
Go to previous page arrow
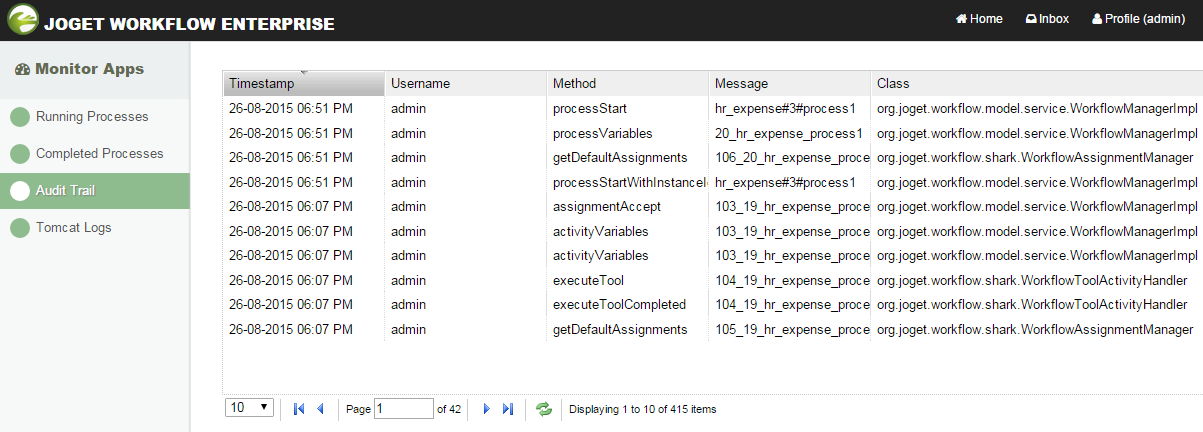[320, 409]
